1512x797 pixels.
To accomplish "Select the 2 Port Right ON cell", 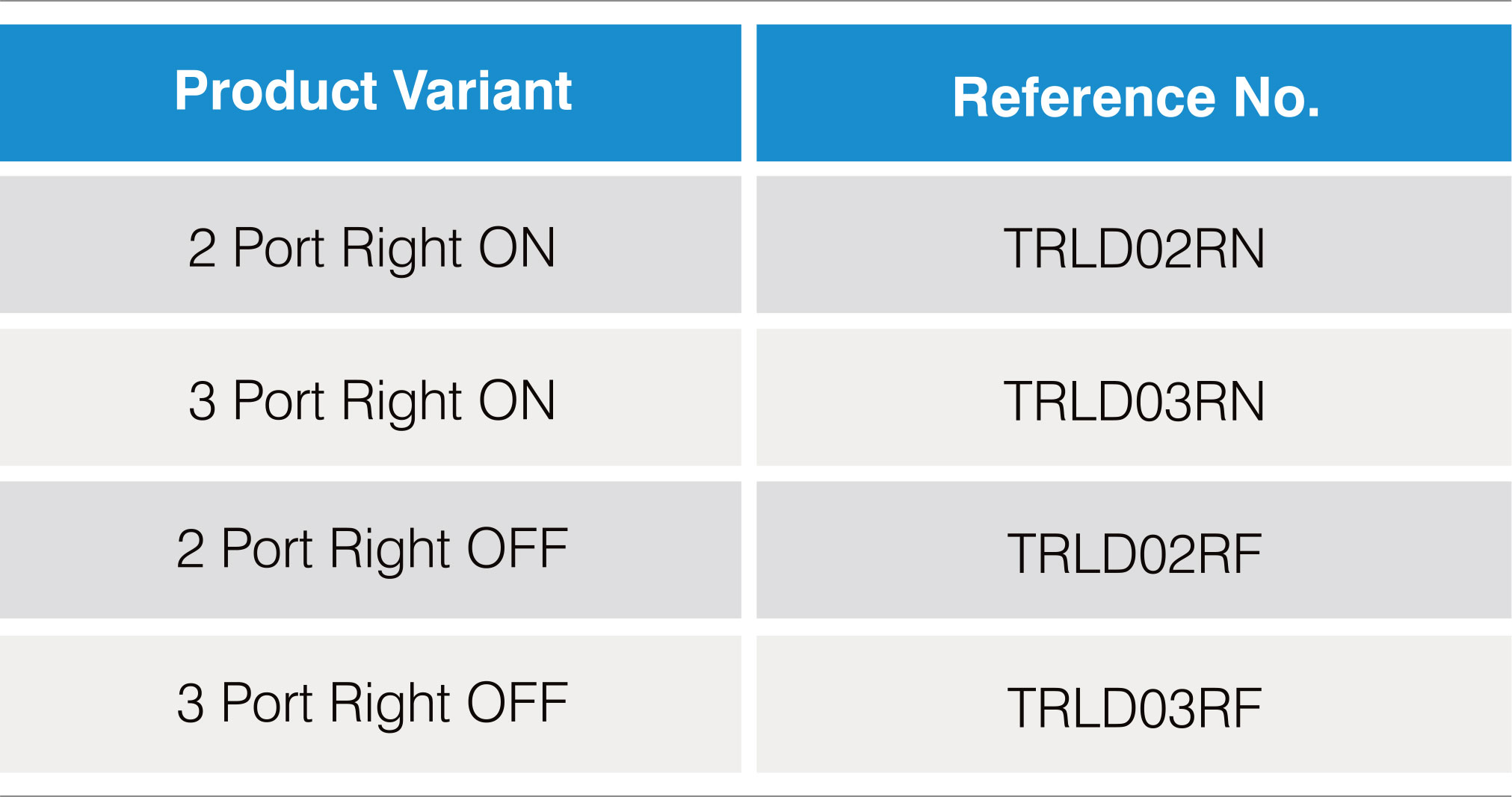I will coord(371,248).
